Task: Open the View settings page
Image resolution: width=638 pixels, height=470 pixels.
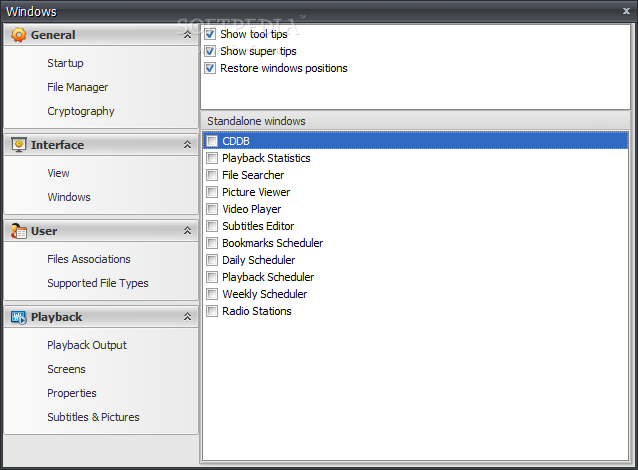Action: point(58,173)
